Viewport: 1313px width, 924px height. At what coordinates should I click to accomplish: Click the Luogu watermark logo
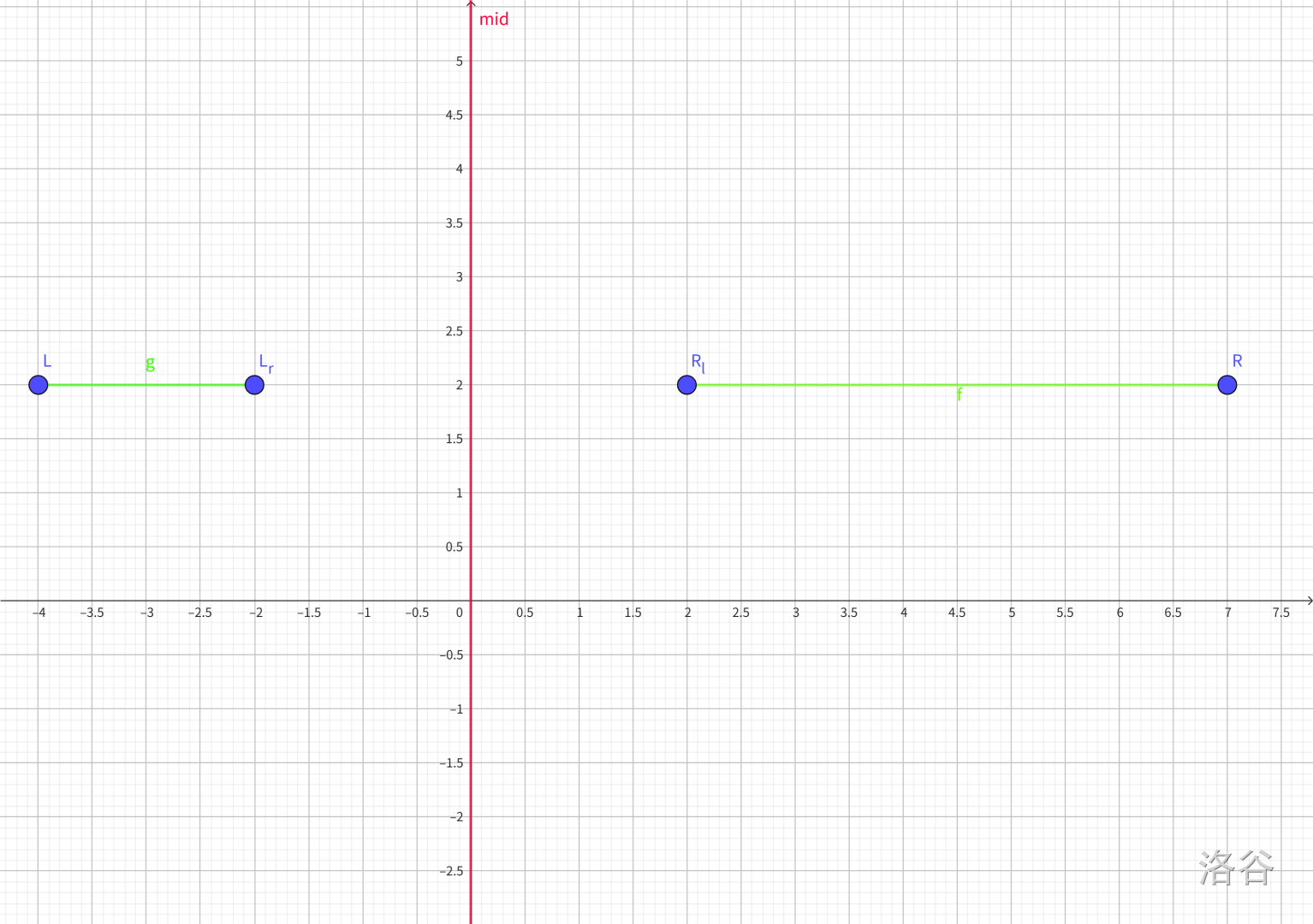click(1236, 868)
